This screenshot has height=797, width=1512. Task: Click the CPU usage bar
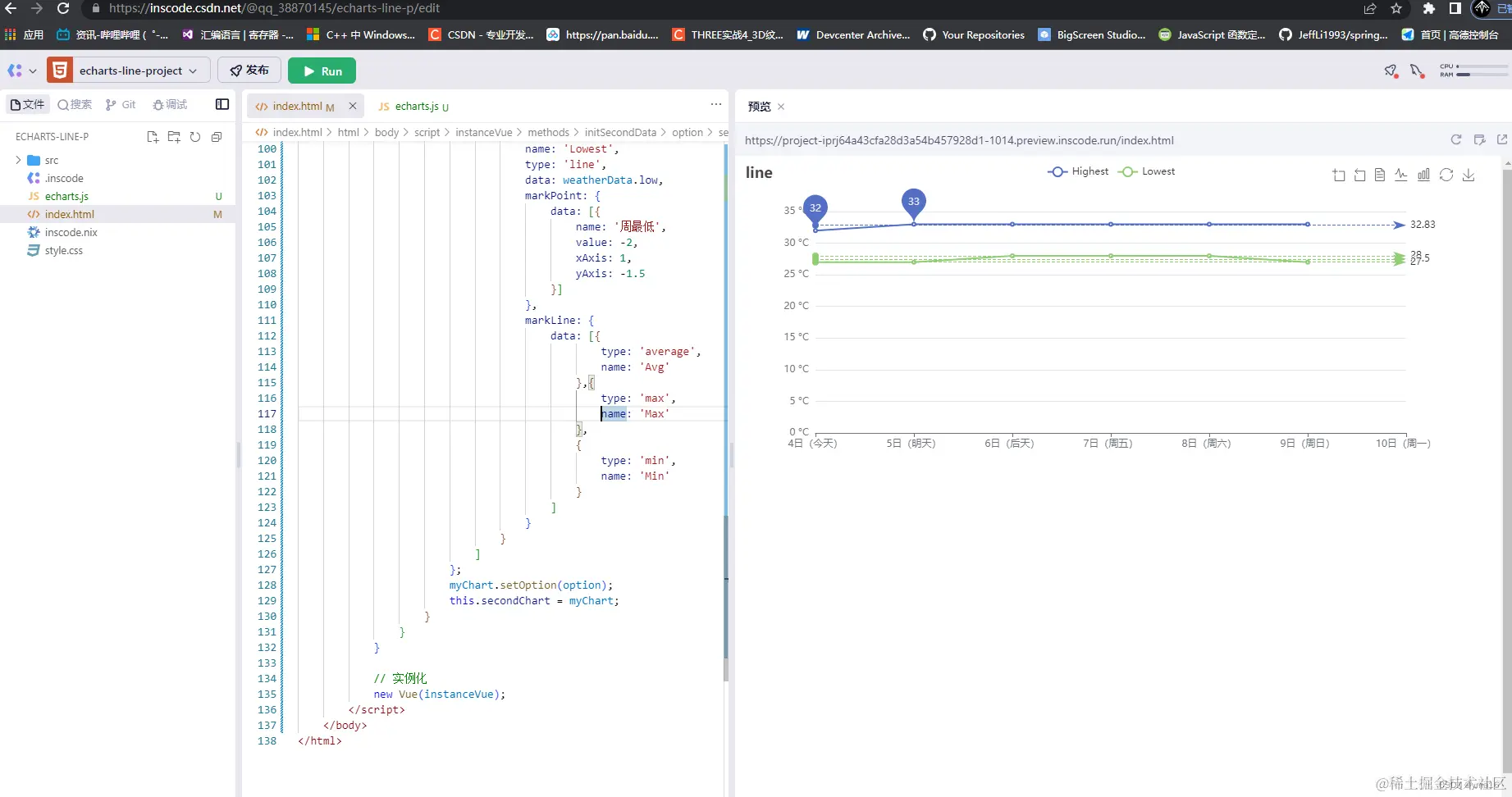pos(1482,66)
